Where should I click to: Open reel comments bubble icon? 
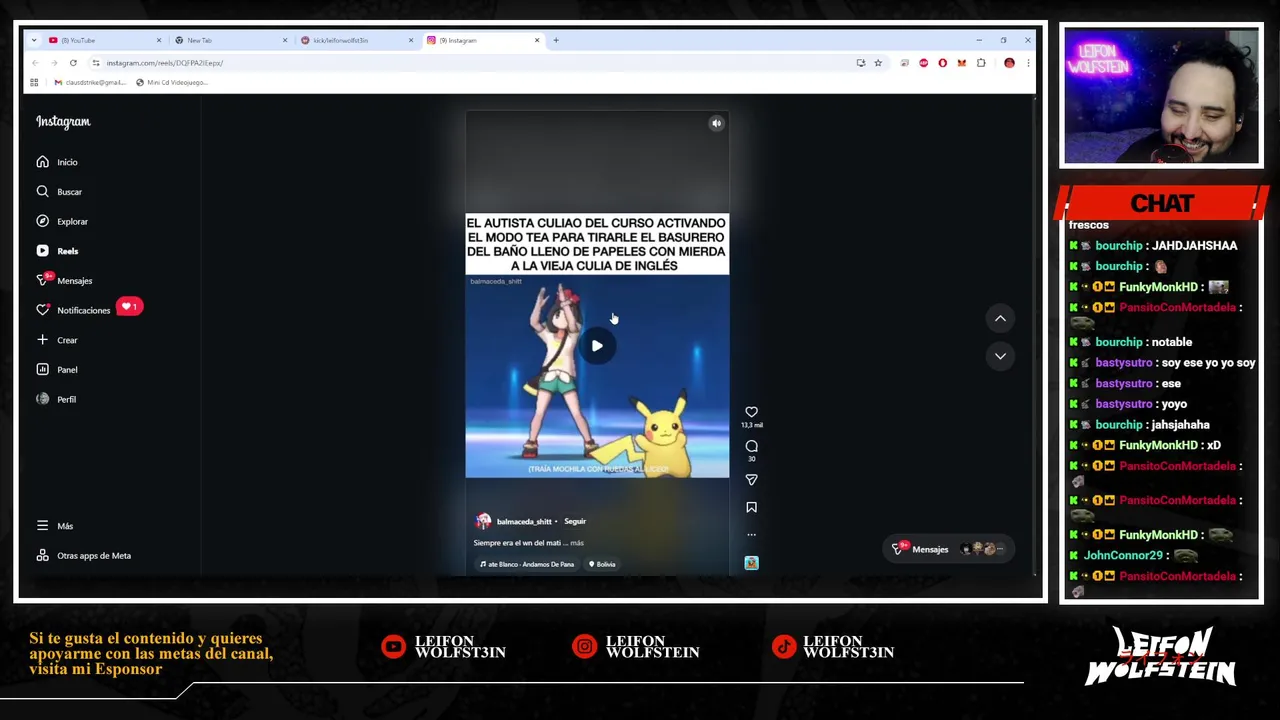(x=751, y=446)
